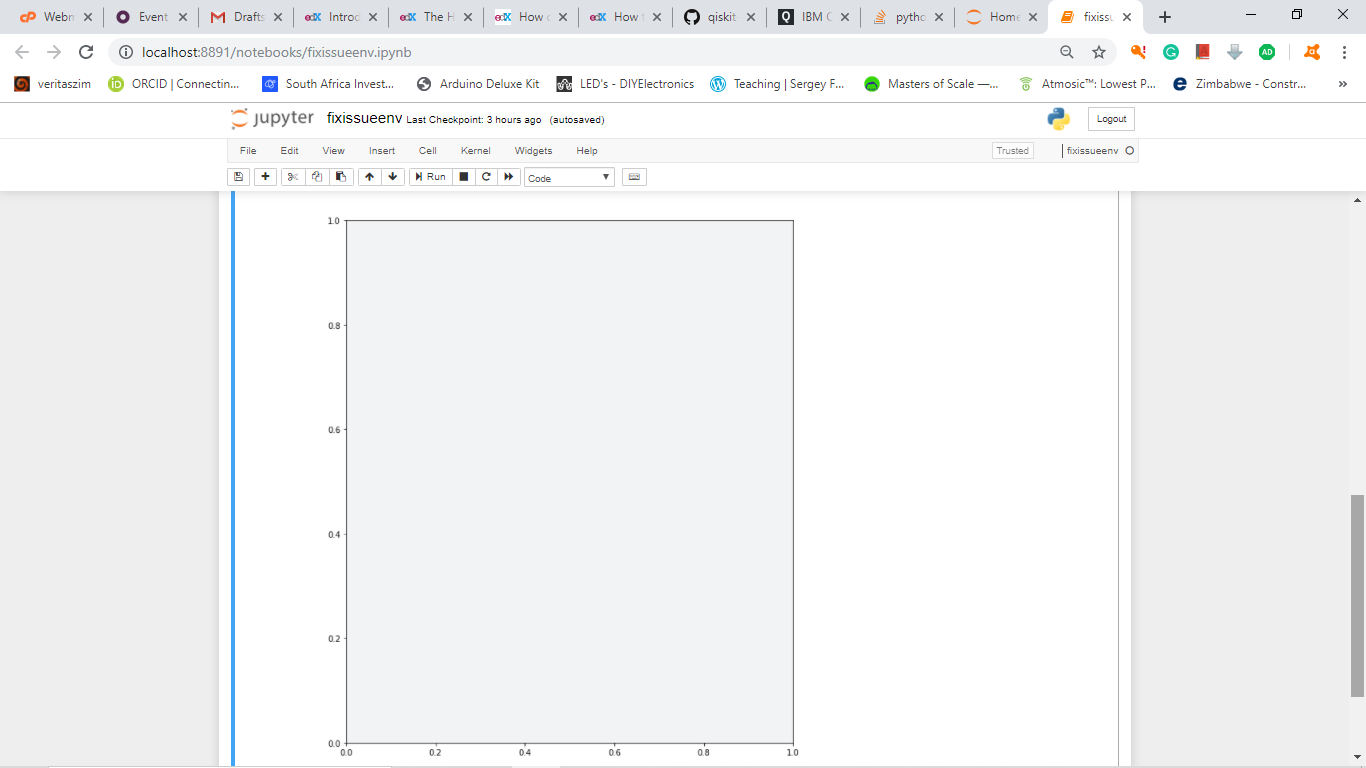Image resolution: width=1366 pixels, height=768 pixels.
Task: Go back with the browser back arrow
Action: click(x=22, y=52)
